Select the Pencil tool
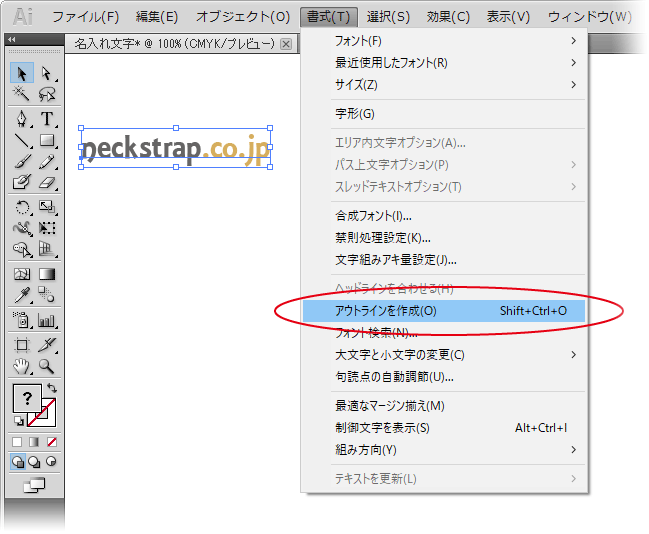Image resolution: width=649 pixels, height=534 pixels. click(47, 162)
